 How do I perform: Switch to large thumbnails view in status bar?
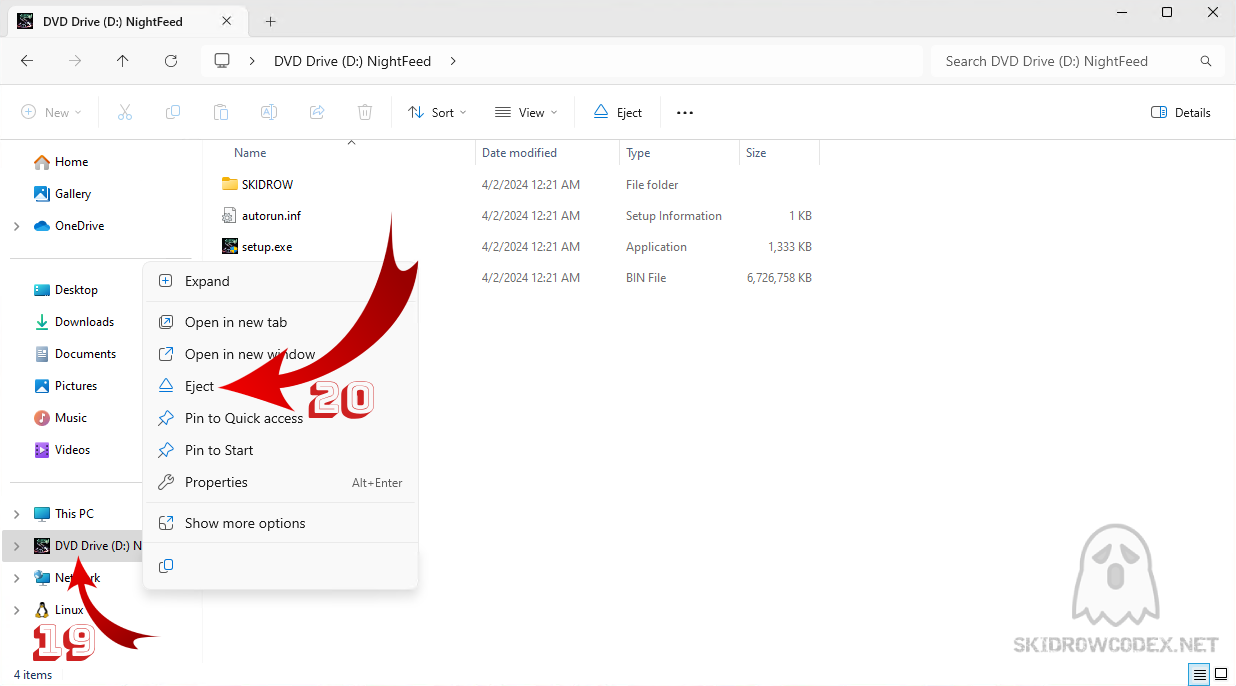(x=1221, y=674)
